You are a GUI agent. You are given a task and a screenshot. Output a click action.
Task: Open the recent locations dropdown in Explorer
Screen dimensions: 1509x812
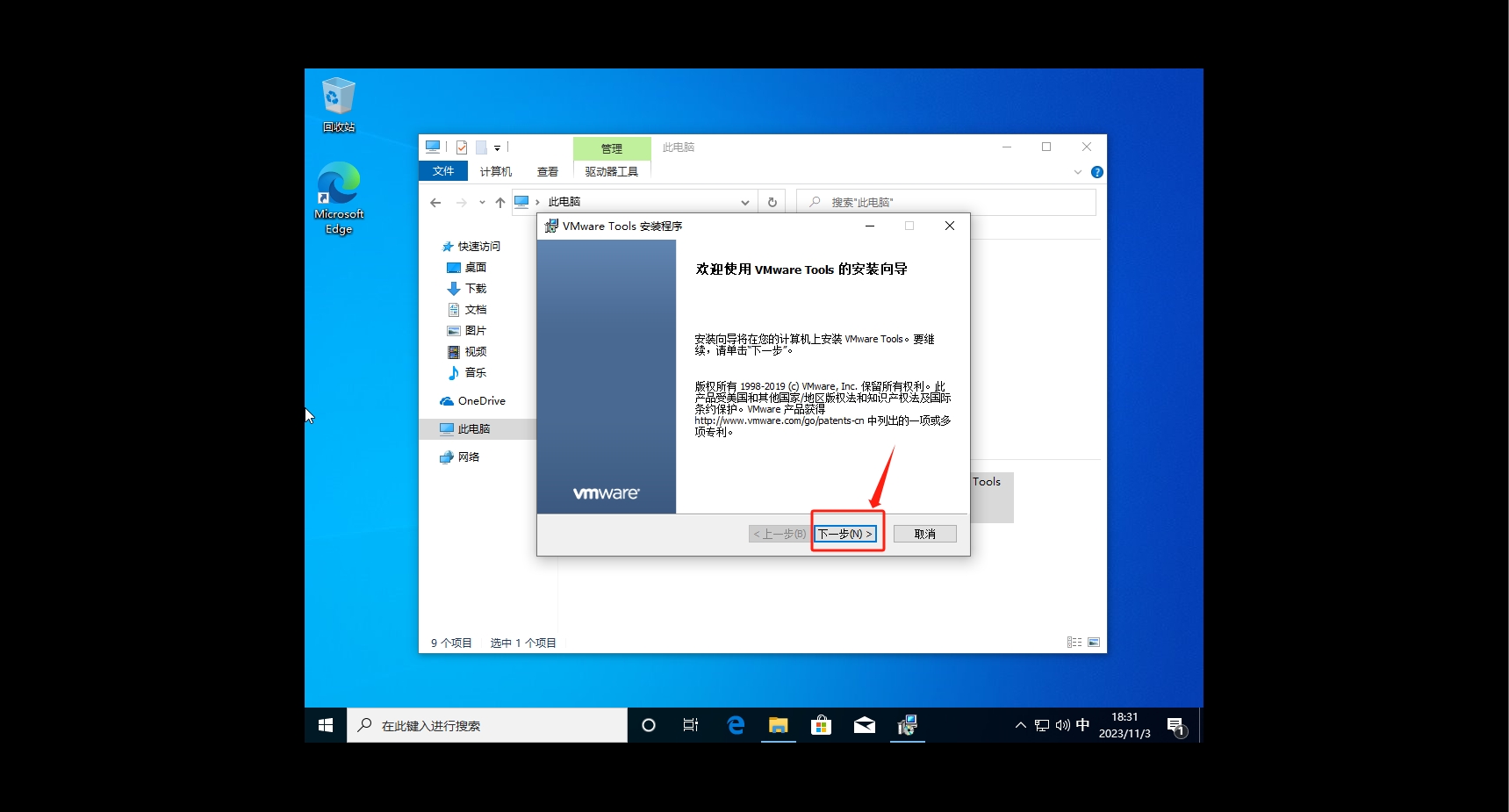point(482,202)
